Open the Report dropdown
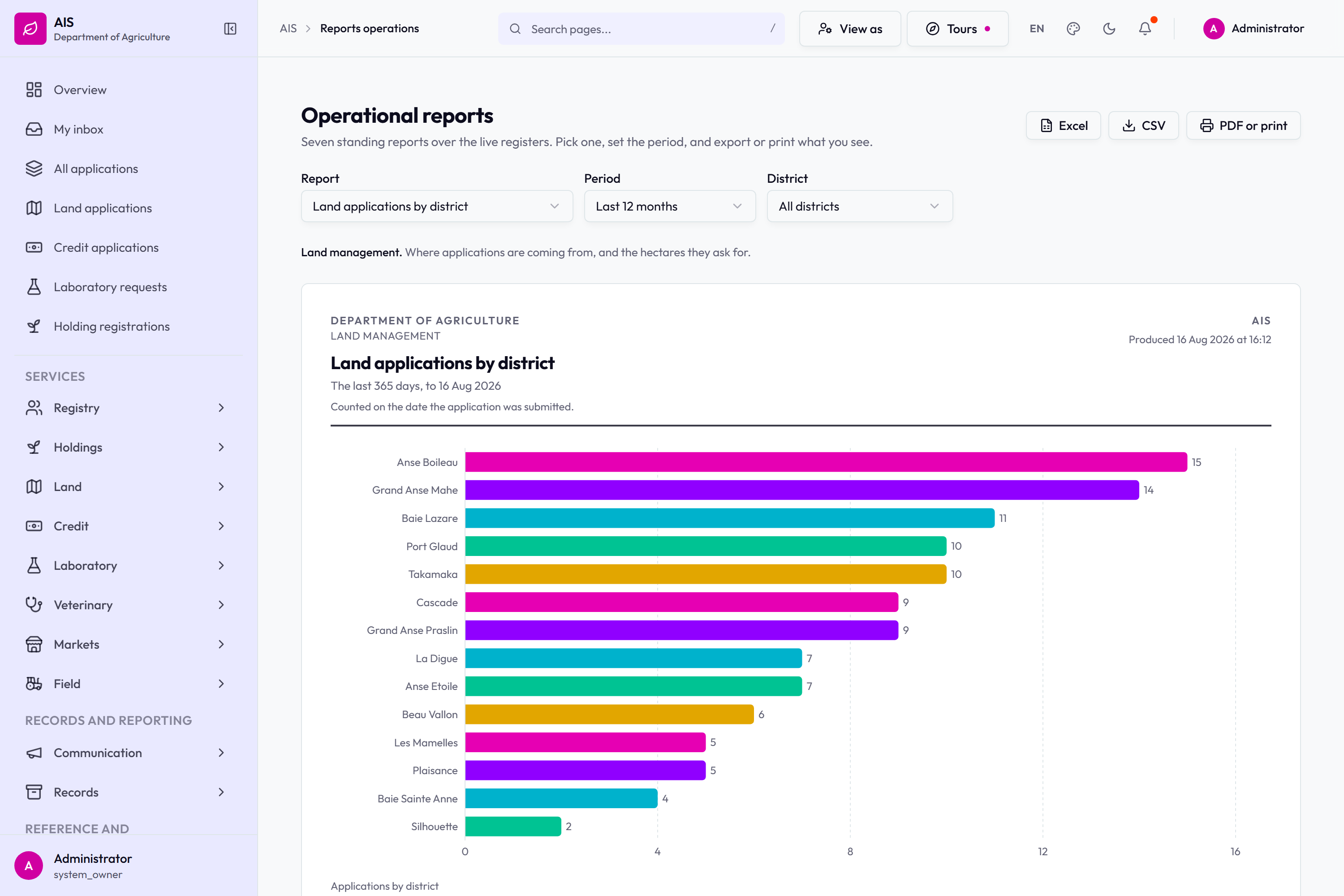 coord(436,206)
